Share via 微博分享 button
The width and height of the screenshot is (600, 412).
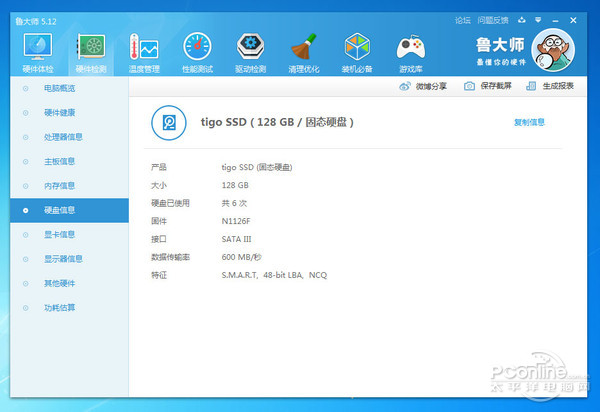coord(425,87)
